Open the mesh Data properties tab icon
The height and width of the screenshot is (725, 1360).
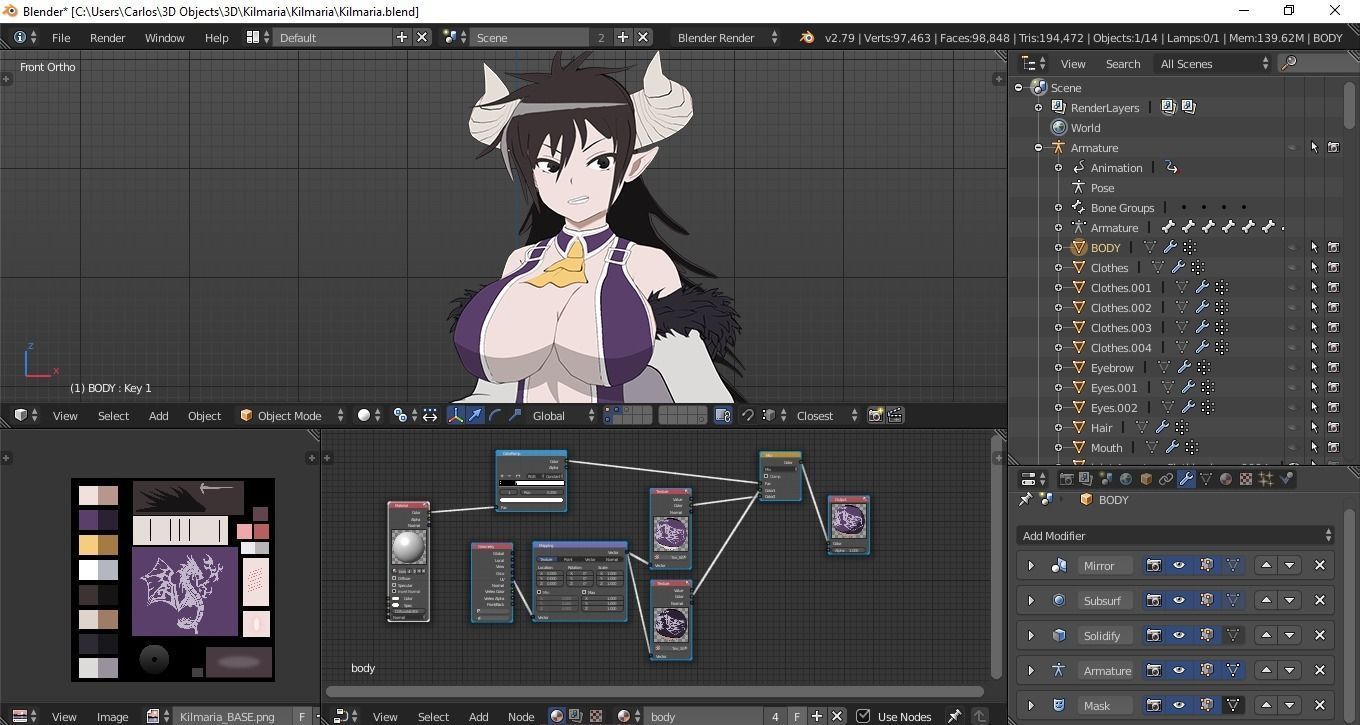[x=1206, y=479]
